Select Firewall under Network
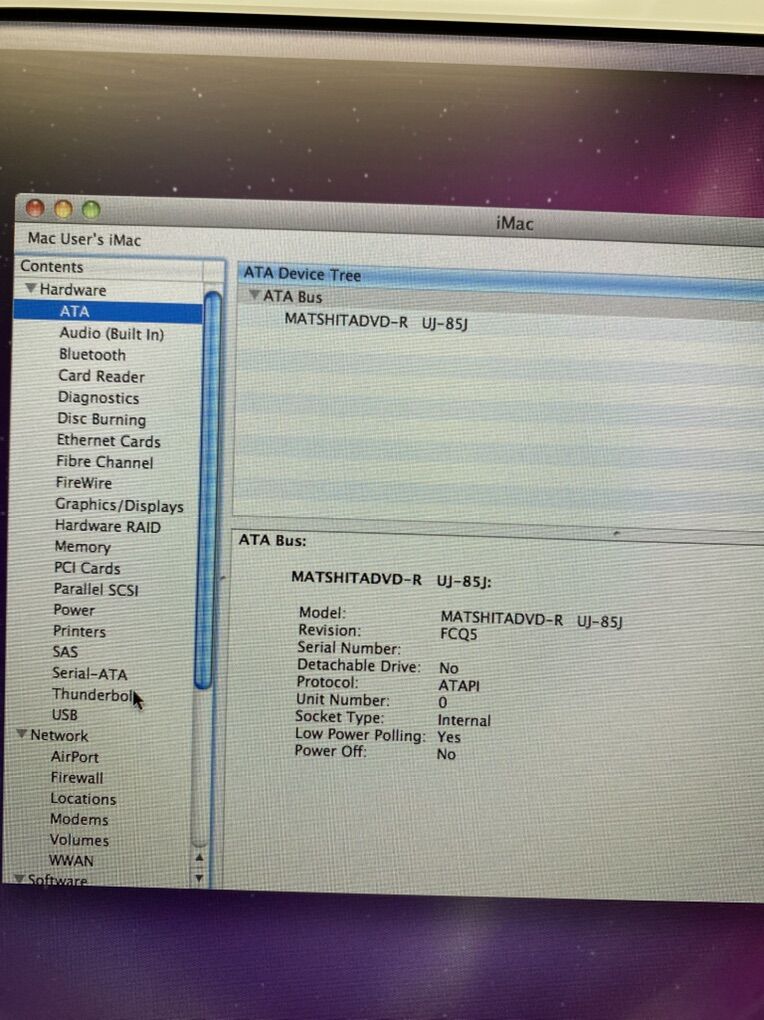This screenshot has width=764, height=1020. (x=77, y=778)
